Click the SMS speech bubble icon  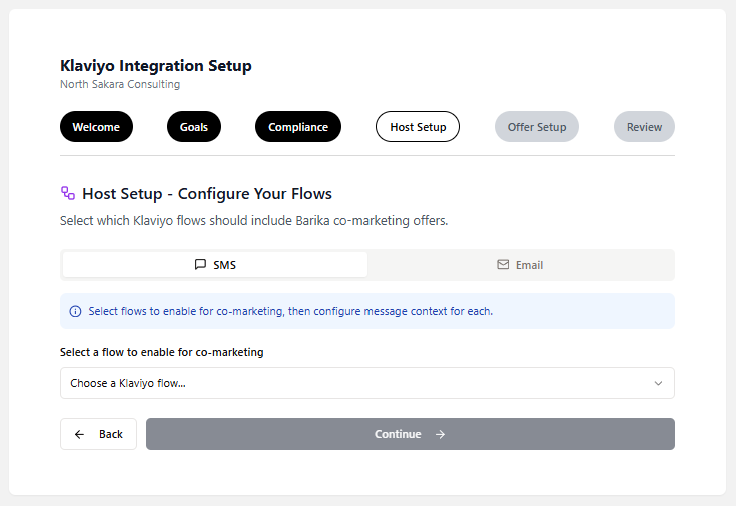click(x=200, y=265)
